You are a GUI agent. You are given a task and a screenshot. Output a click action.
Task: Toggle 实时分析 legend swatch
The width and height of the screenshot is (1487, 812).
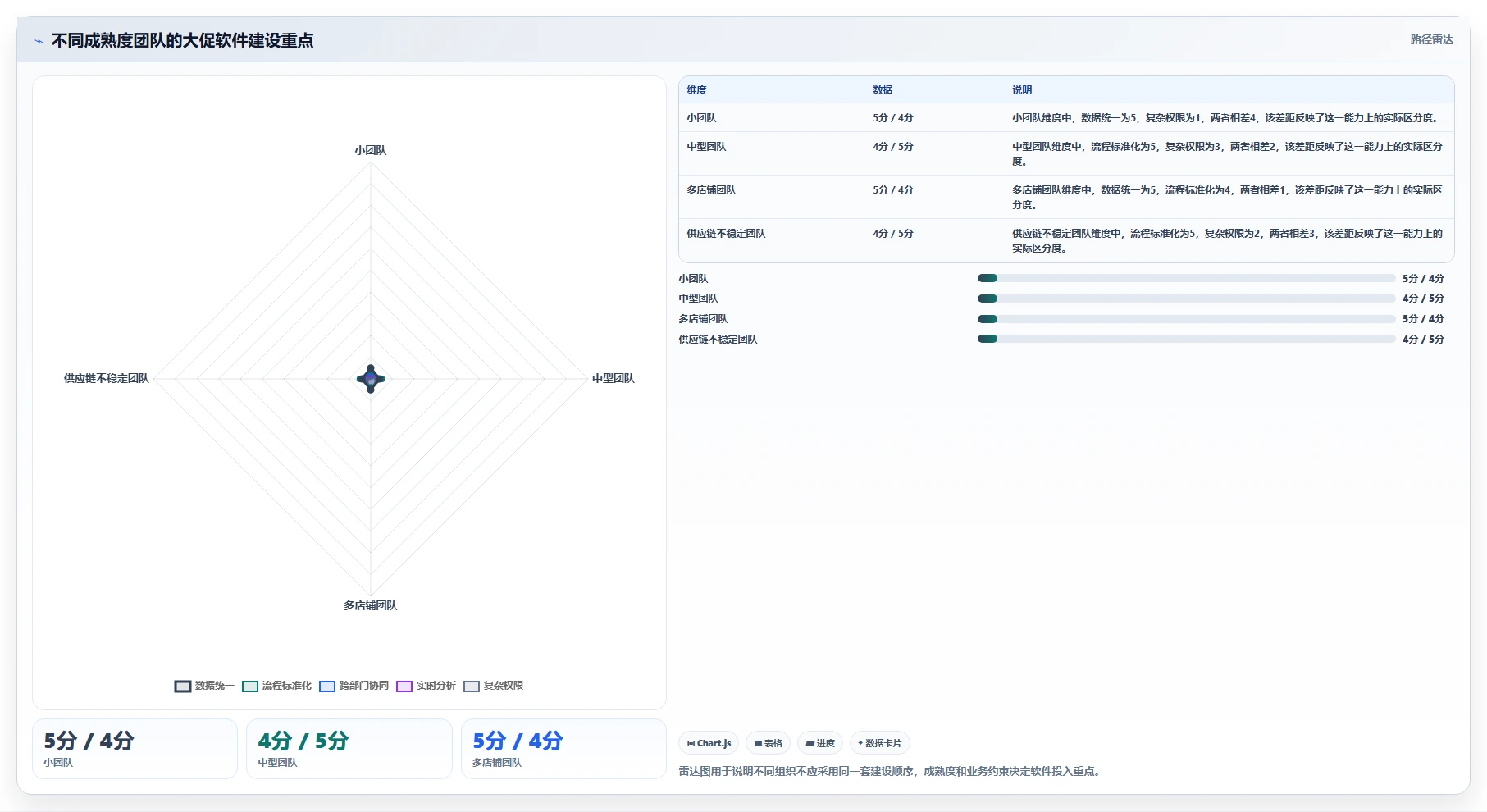coord(404,687)
